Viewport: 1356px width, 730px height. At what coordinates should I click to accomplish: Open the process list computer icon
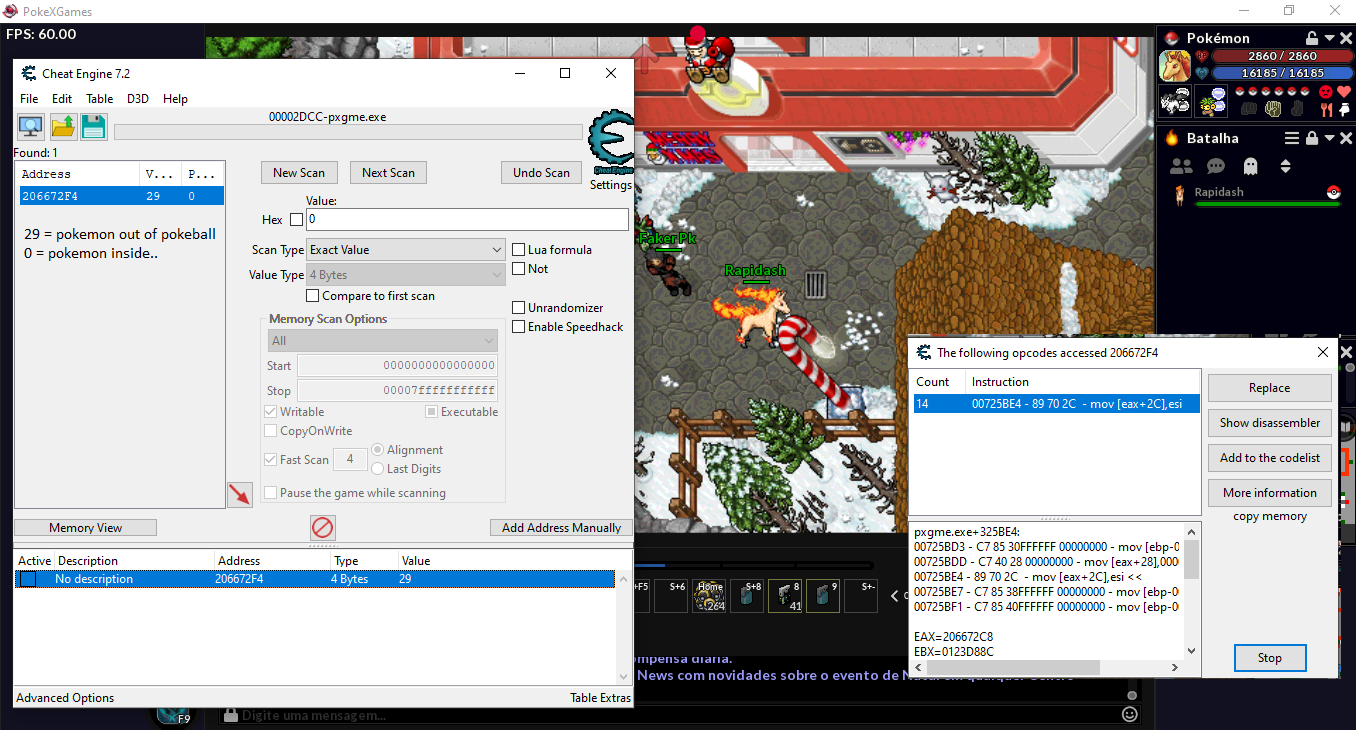[31, 127]
